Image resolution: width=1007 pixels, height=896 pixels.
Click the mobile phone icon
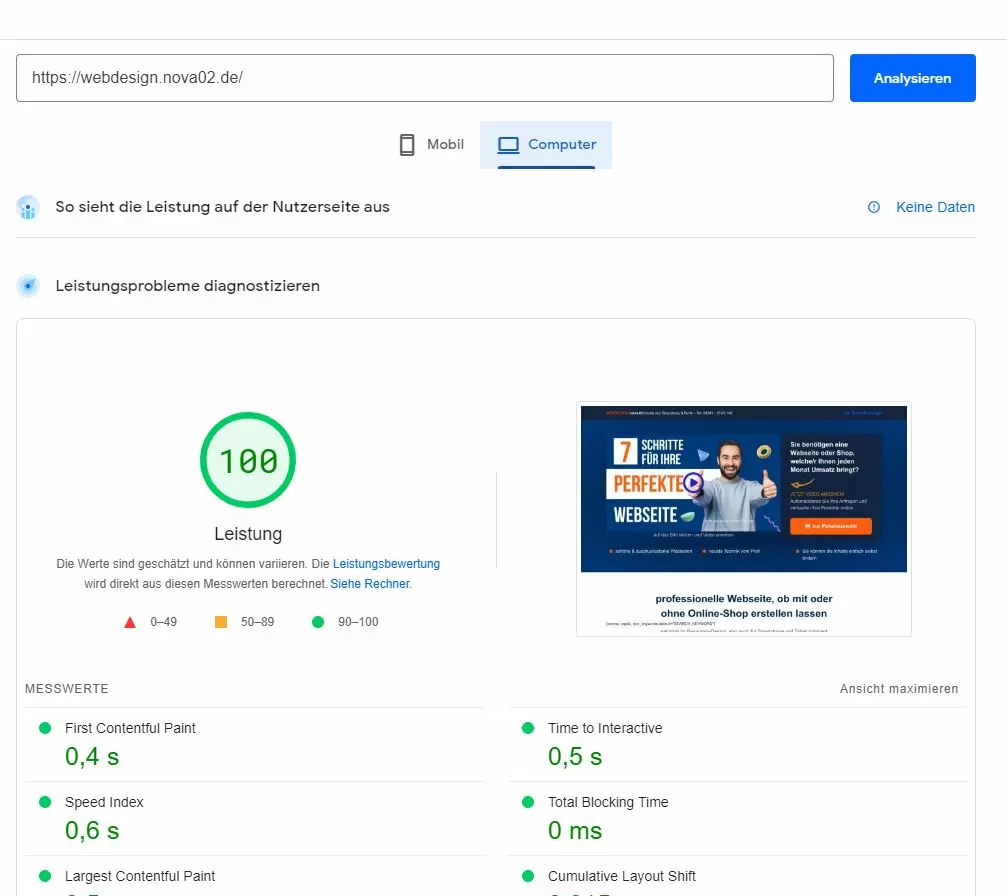point(407,145)
